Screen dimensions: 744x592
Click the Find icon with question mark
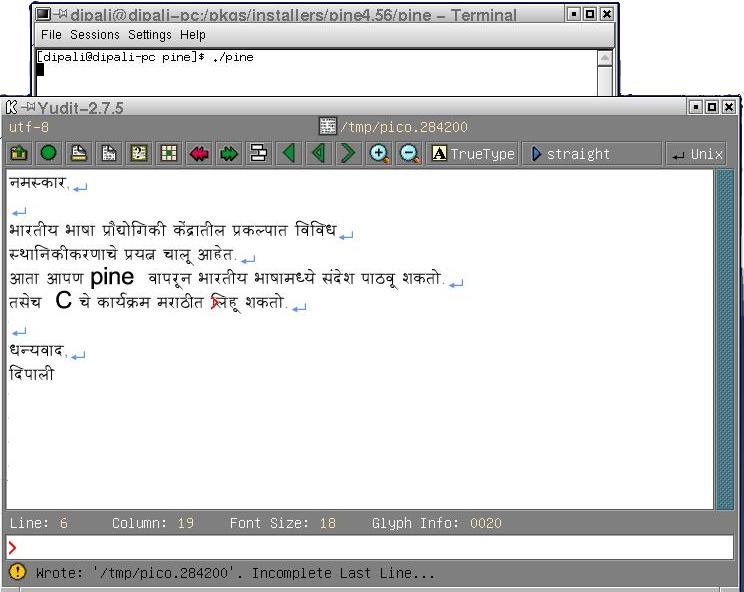coord(139,153)
